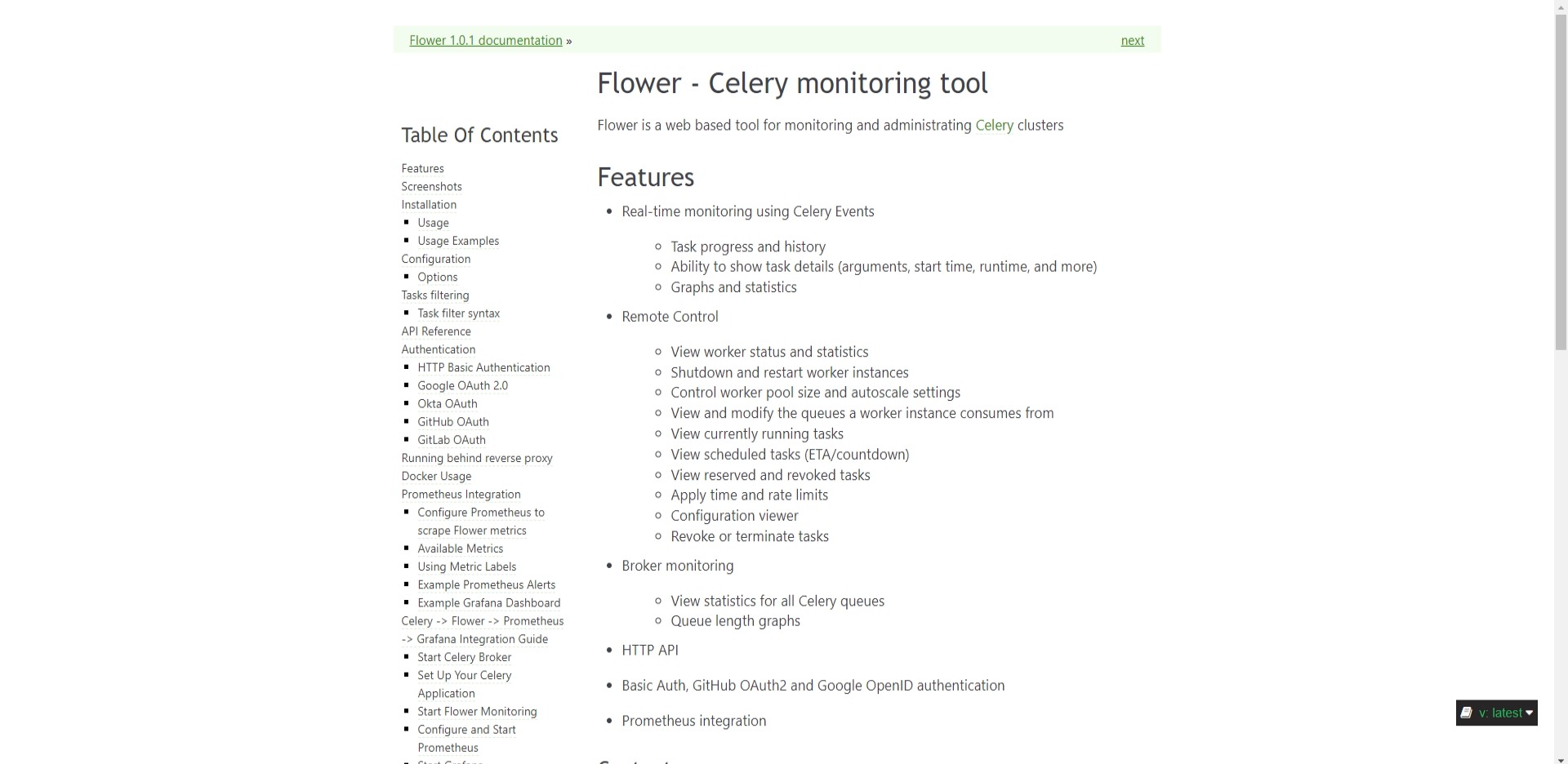Select Prometheus Integration in the sidebar

click(x=461, y=495)
